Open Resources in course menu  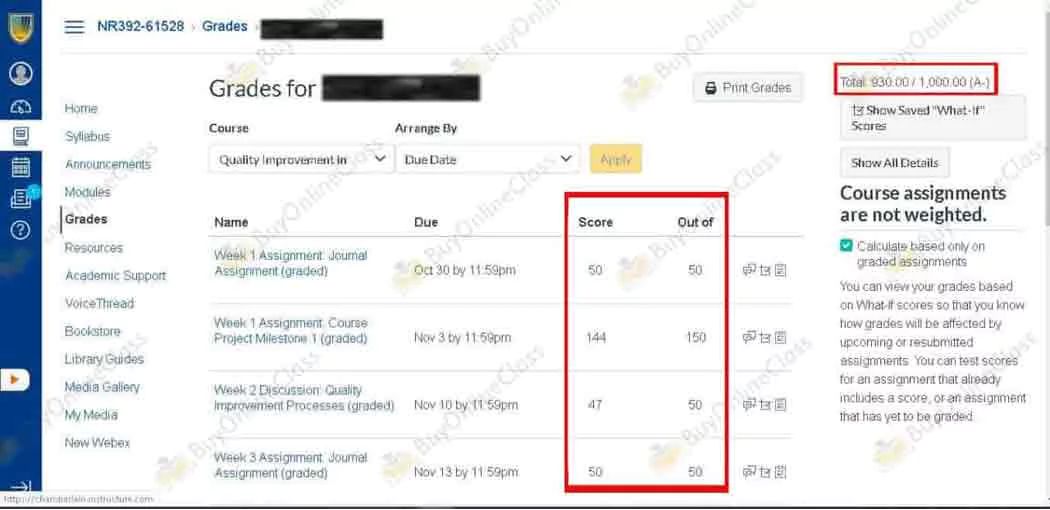tap(94, 248)
